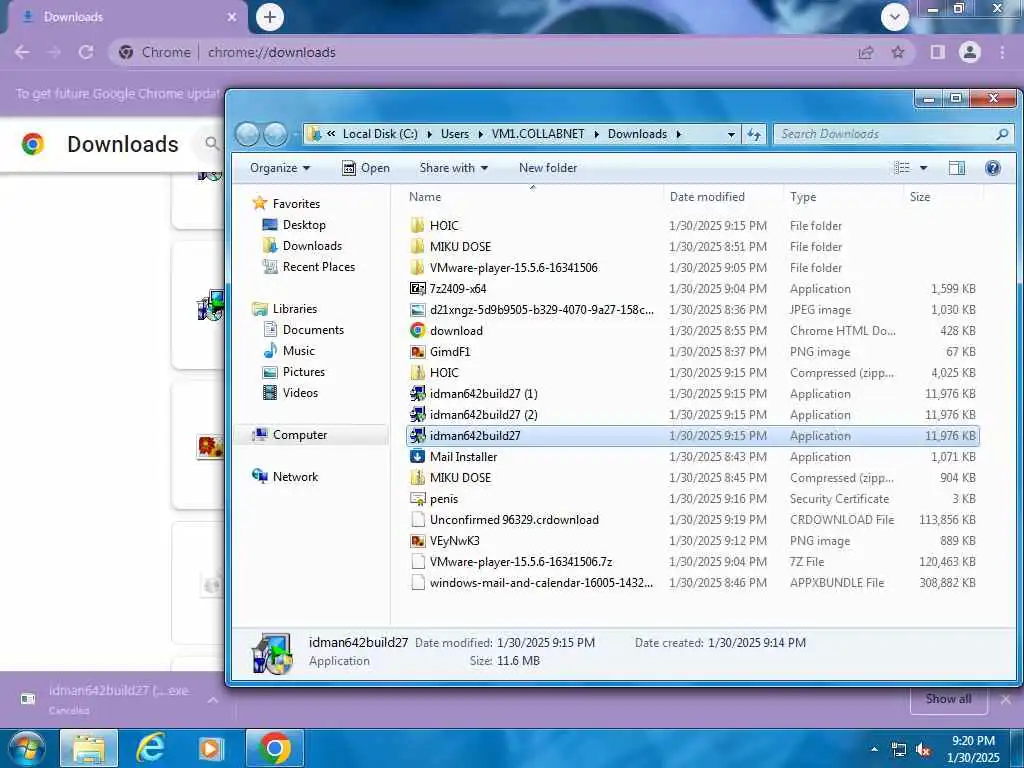1024x768 pixels.
Task: Open the change view options arrow
Action: point(923,168)
